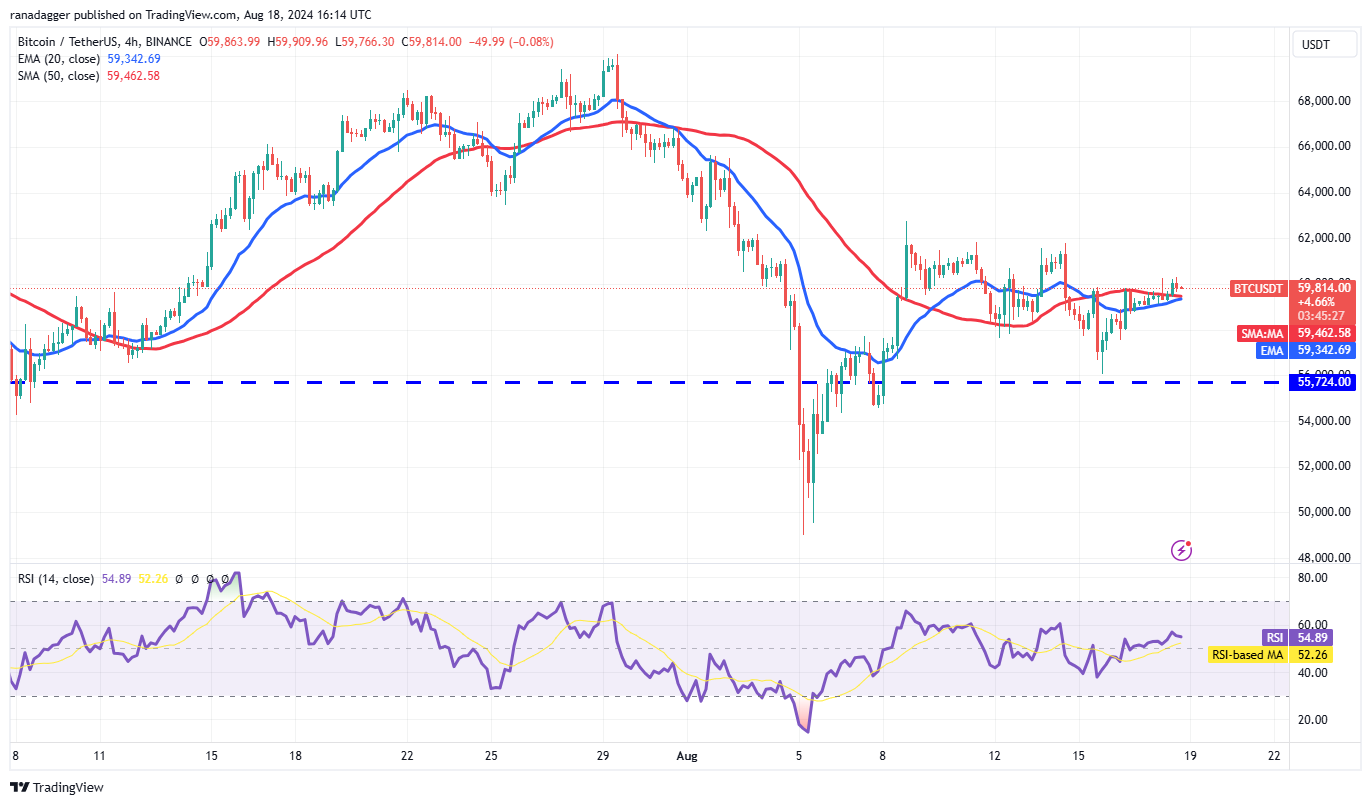Click the SMA:MA indicator label tag
Viewport: 1371px width, 805px height.
[x=1264, y=333]
